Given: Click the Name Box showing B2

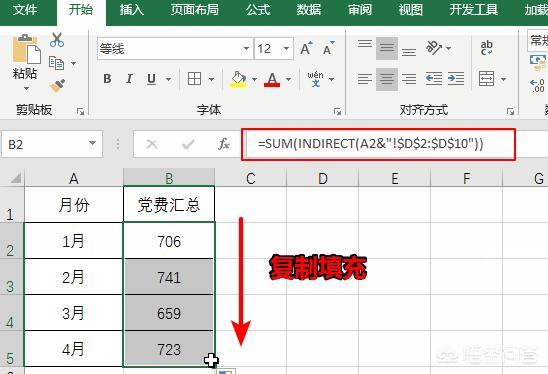Looking at the screenshot, I should click(52, 144).
